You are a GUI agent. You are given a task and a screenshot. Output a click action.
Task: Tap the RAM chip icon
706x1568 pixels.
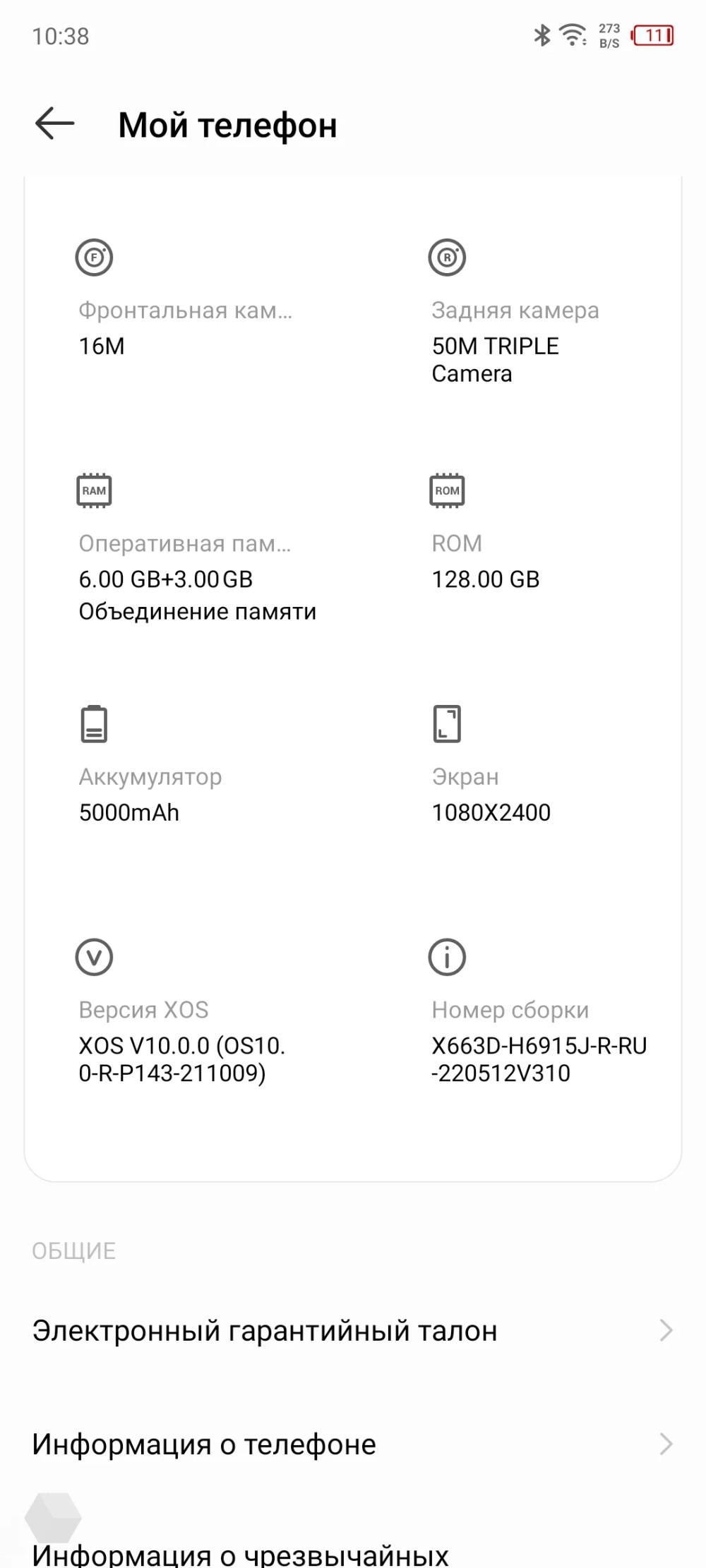94,490
